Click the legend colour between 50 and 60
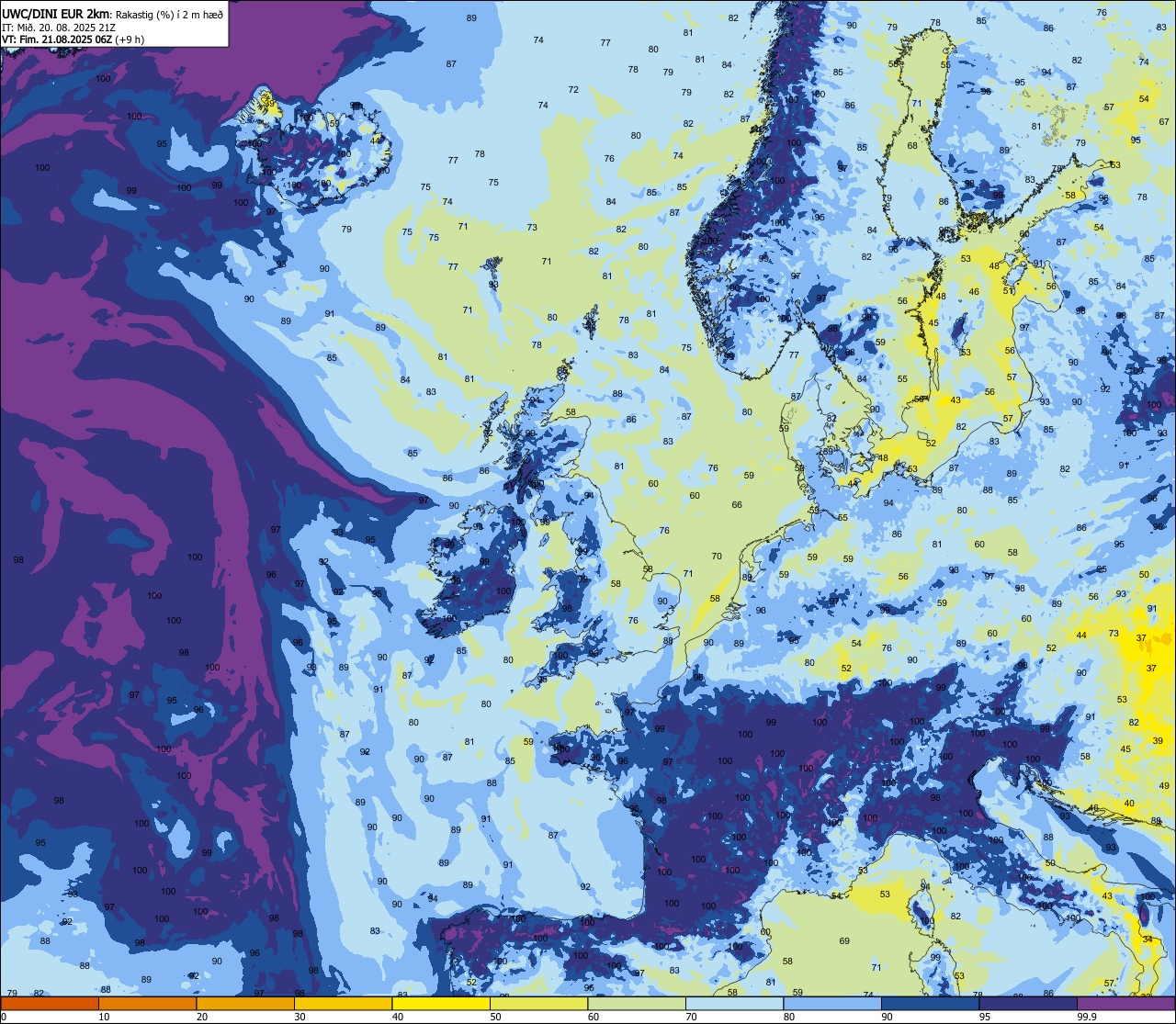 [x=538, y=1004]
